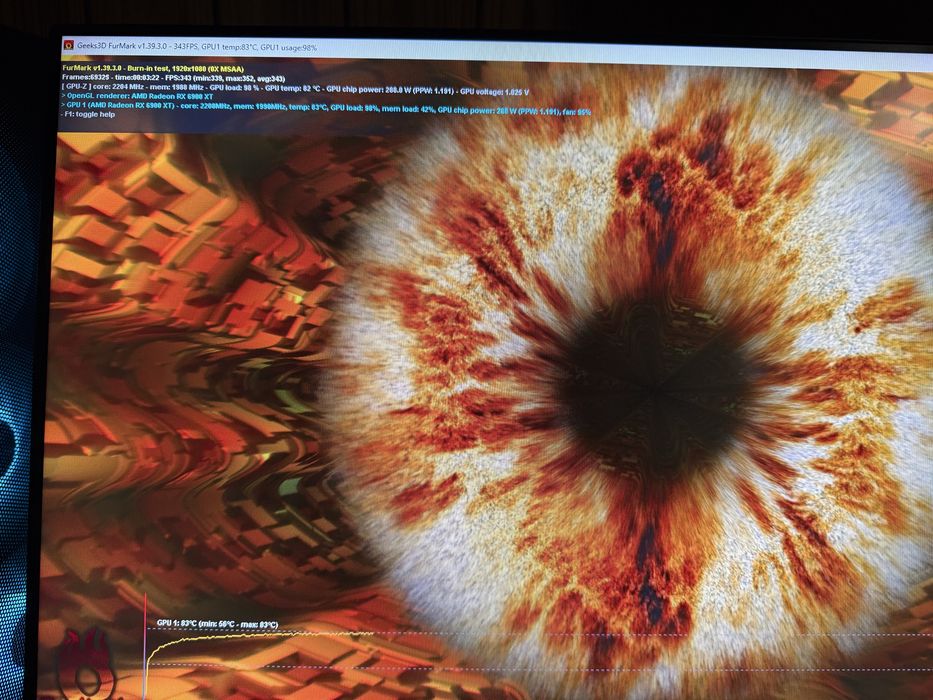This screenshot has width=933, height=700.
Task: Click the 'GPU 1: 83°C (min: 56°C - max: 83°C)' graph label
Action: [x=217, y=624]
